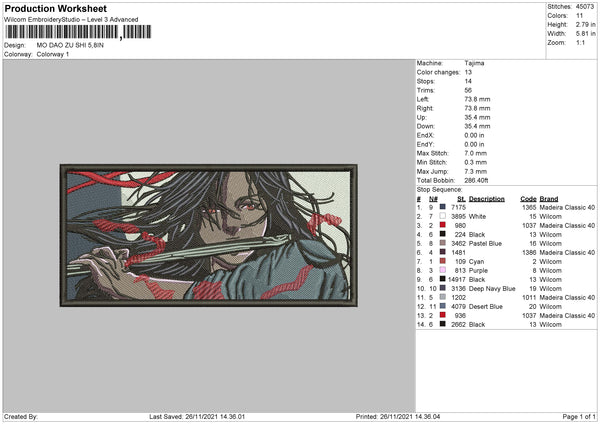The width and height of the screenshot is (600, 424).
Task: Click the Machine value 'Tajima'
Action: click(474, 63)
